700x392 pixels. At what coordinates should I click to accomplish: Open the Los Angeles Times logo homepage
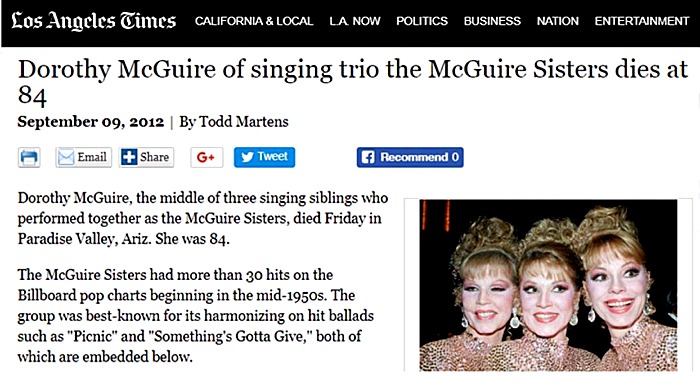pos(94,21)
